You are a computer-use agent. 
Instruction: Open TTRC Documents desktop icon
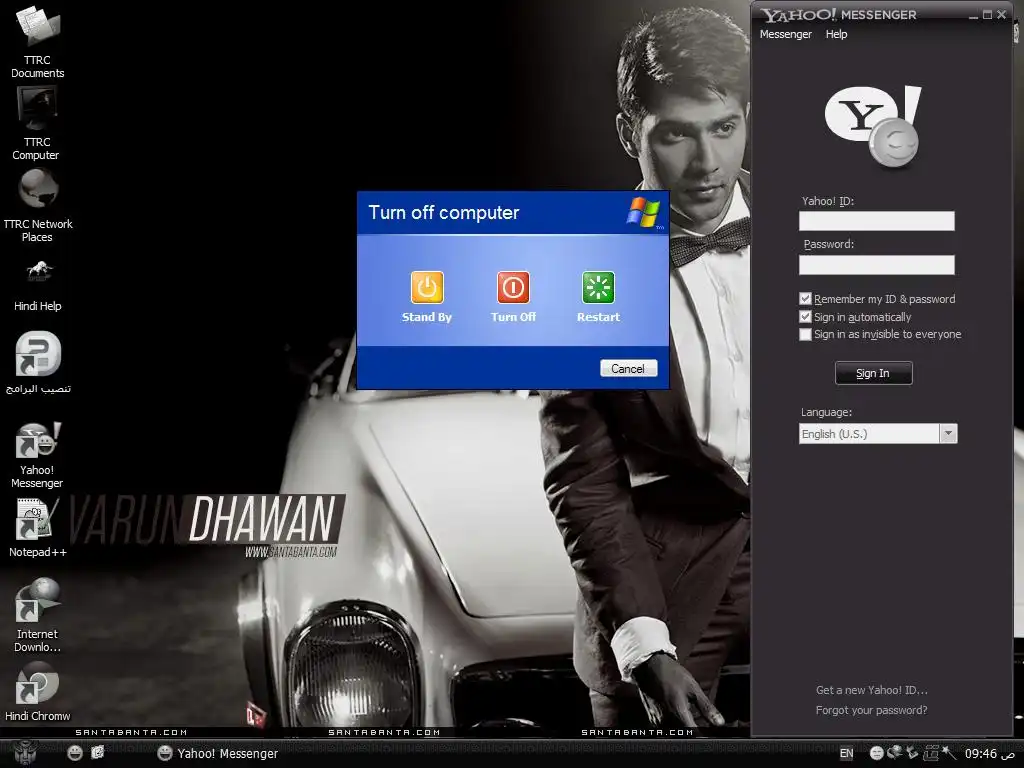(x=37, y=40)
